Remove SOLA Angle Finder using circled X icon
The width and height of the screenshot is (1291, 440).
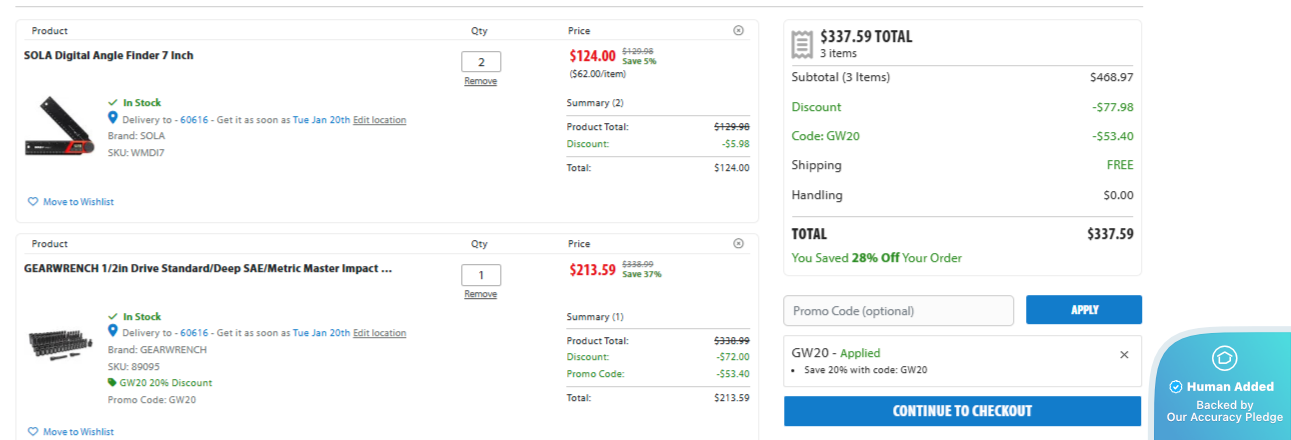pyautogui.click(x=739, y=31)
